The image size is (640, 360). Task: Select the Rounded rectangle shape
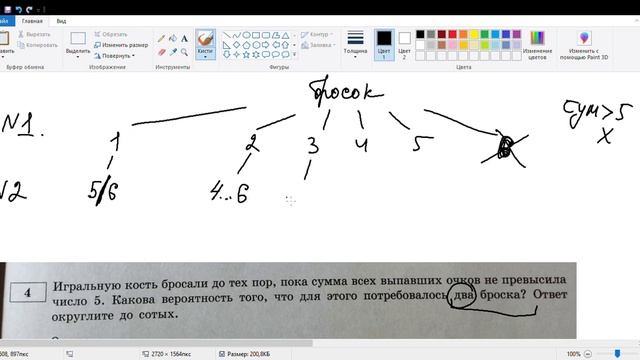(266, 36)
